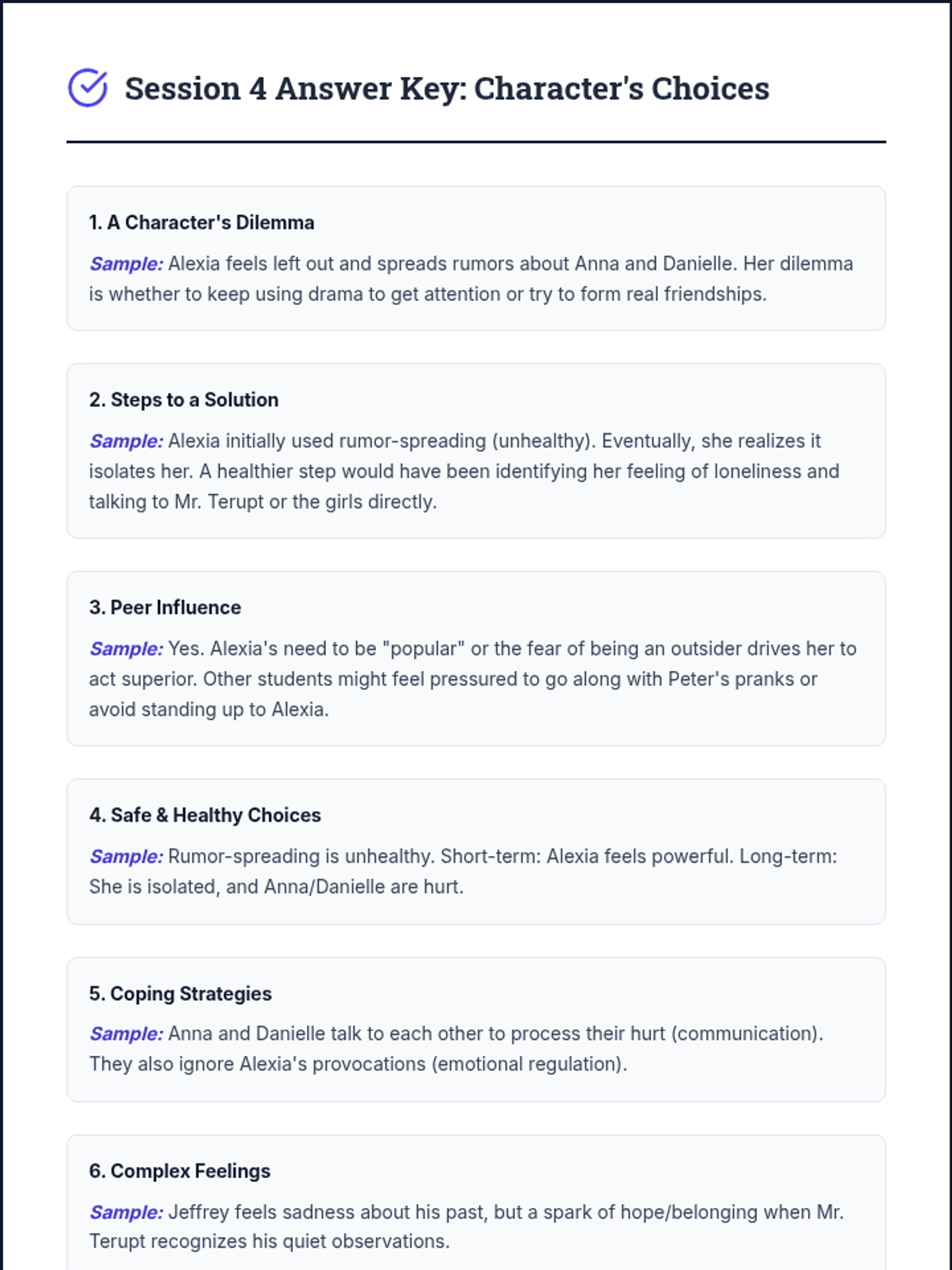Click the "3. Peer Influence" heading
This screenshot has width=952, height=1270.
(165, 607)
